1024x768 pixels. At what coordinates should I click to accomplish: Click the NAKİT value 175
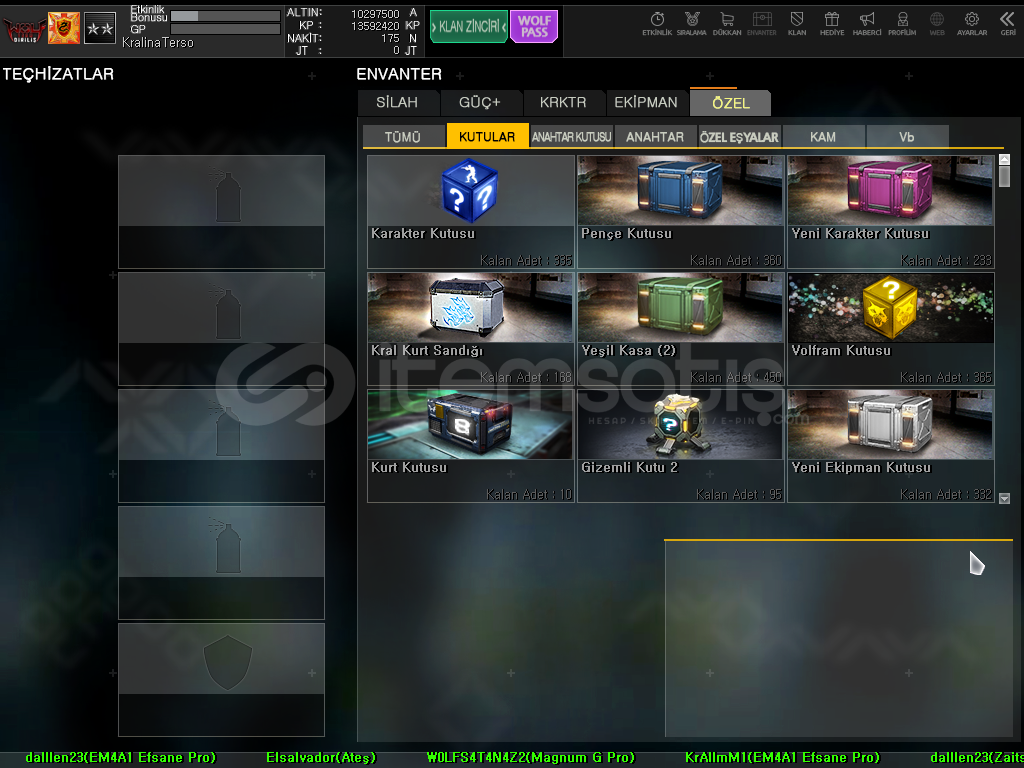[x=391, y=39]
